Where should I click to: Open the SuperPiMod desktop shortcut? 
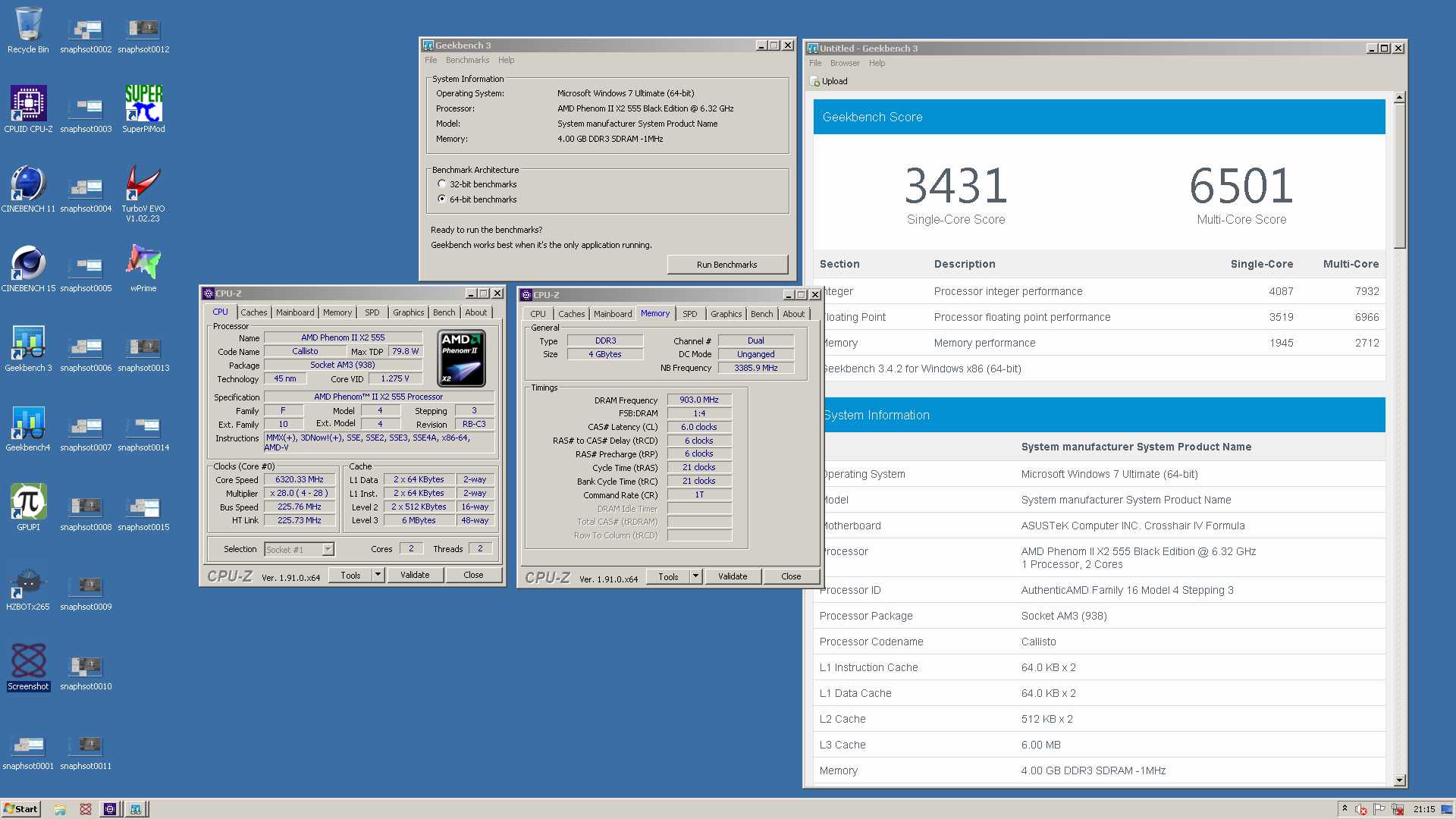click(143, 110)
